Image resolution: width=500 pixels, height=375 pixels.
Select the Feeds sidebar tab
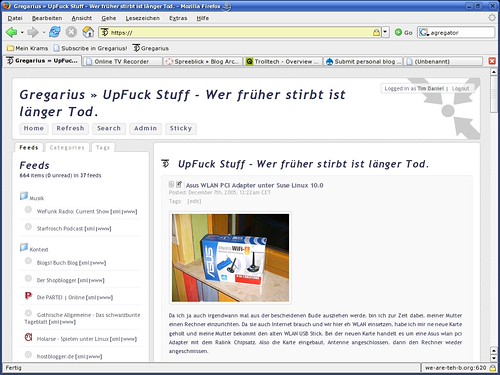click(x=29, y=147)
